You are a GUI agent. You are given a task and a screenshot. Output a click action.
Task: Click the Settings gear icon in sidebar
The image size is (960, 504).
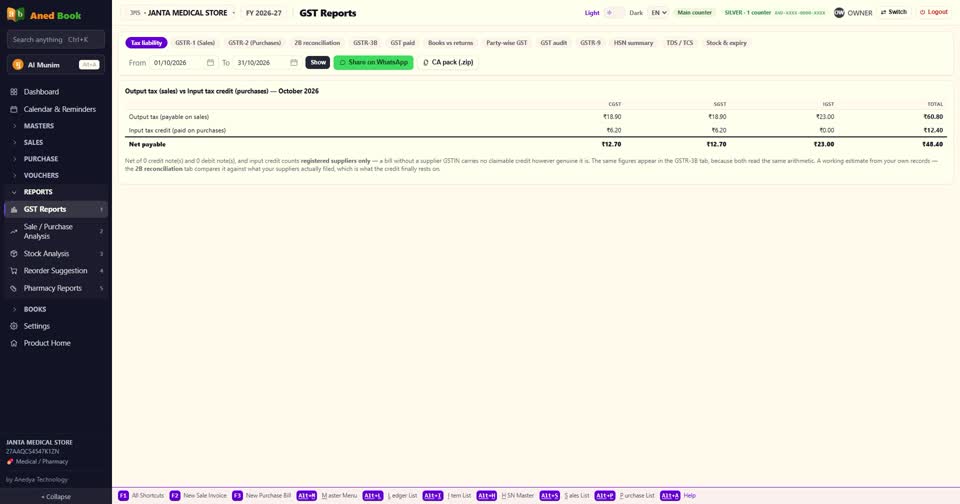[x=13, y=326]
